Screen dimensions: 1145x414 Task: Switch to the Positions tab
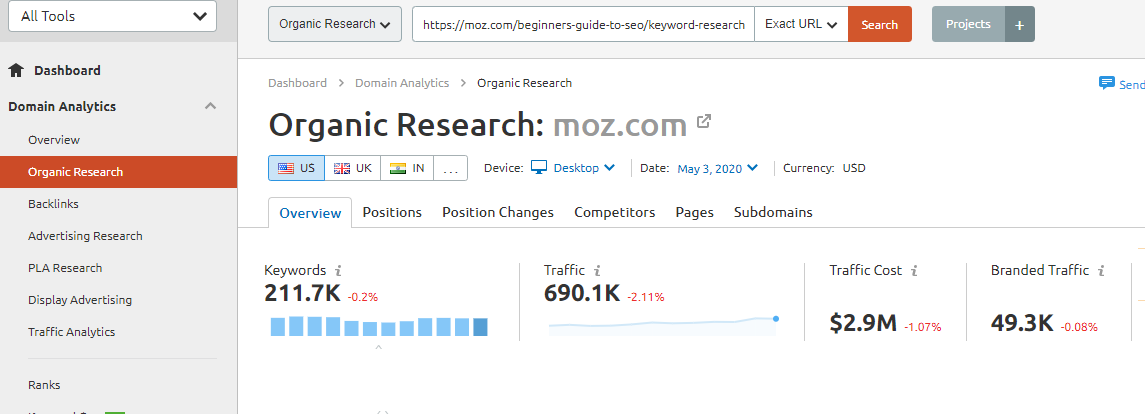click(392, 212)
